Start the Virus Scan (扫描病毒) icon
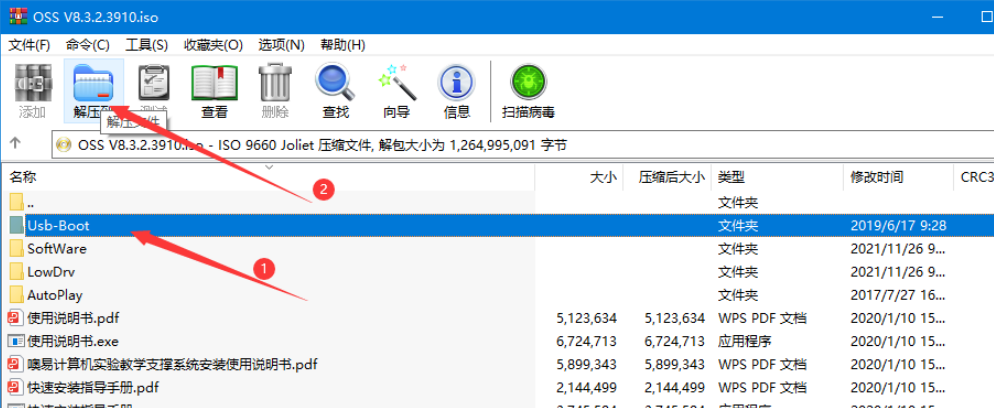 click(528, 88)
